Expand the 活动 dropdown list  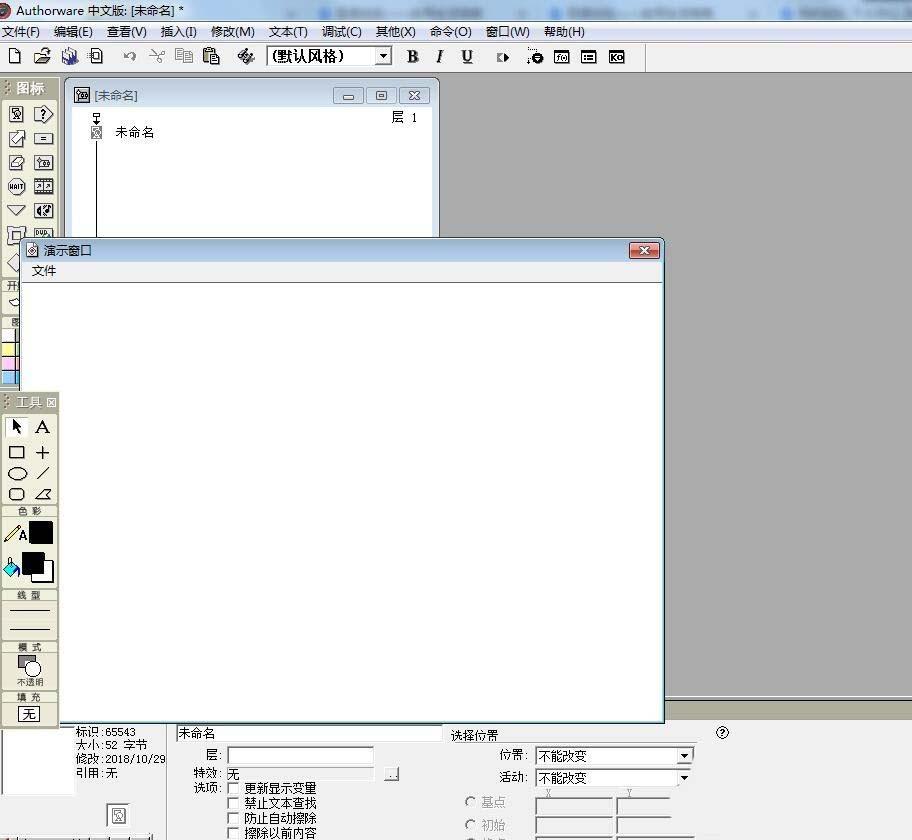click(x=684, y=778)
